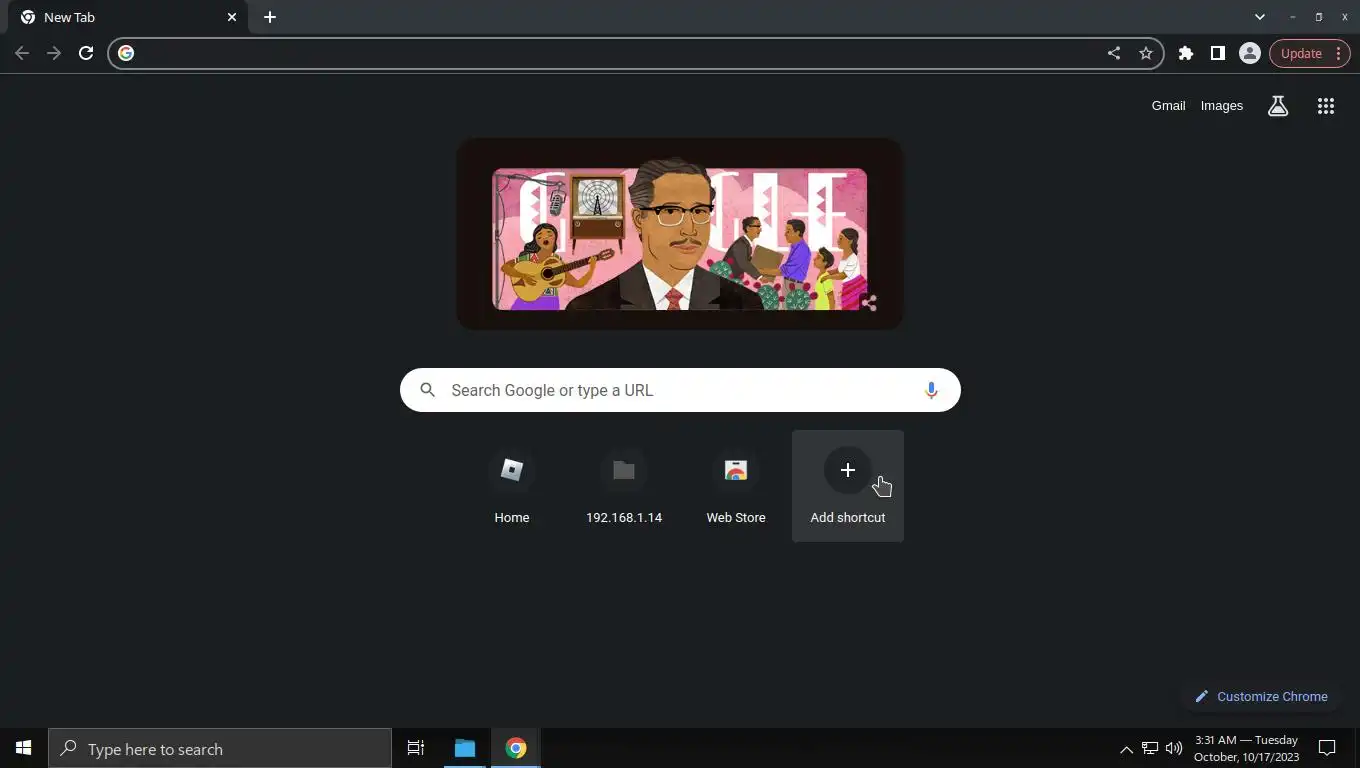This screenshot has width=1360, height=768.
Task: Open the Gmail link
Action: click(1168, 105)
